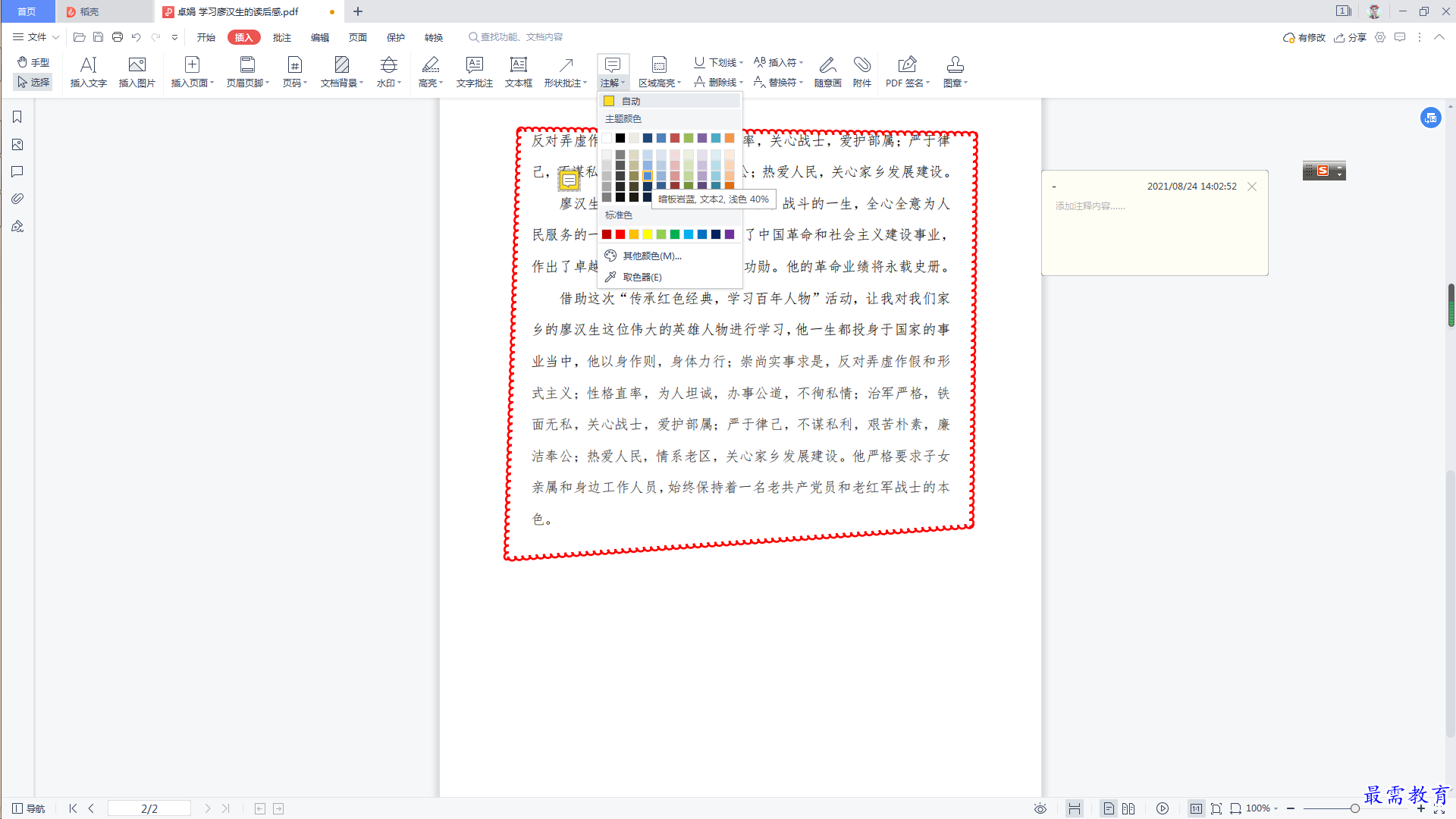Click the Print icon in quick toolbar
Screen dimensions: 1456x819
118,37
